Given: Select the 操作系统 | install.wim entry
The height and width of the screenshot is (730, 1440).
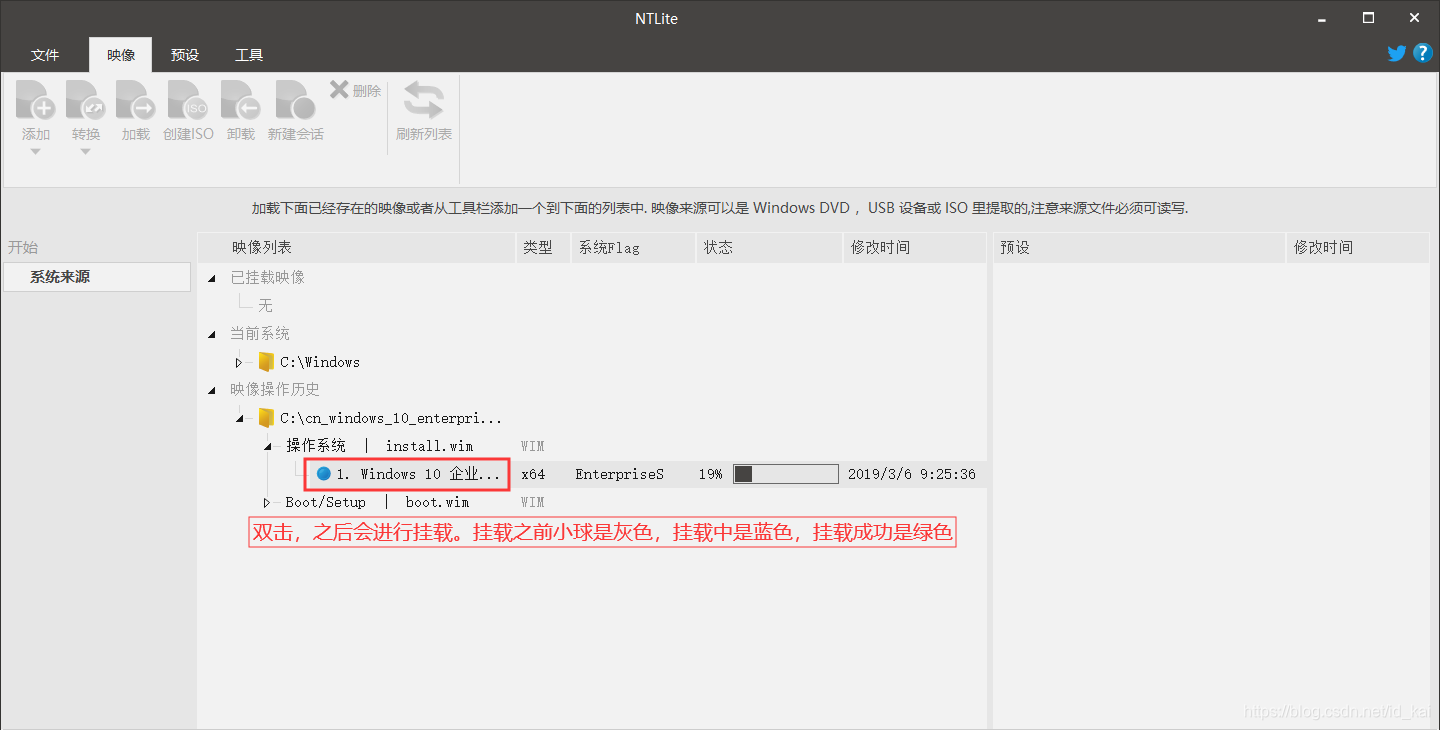Looking at the screenshot, I should pyautogui.click(x=379, y=446).
